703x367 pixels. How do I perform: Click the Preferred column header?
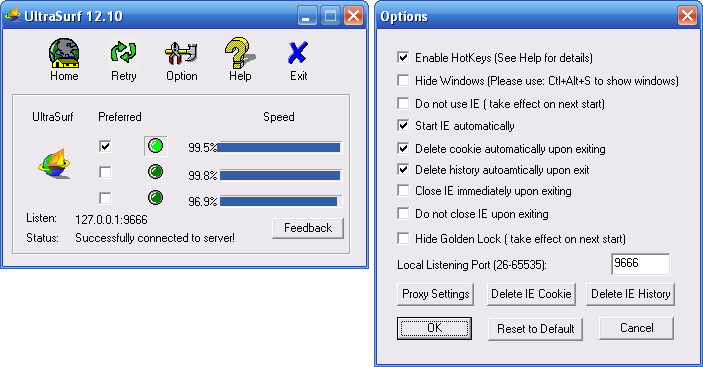click(x=120, y=117)
